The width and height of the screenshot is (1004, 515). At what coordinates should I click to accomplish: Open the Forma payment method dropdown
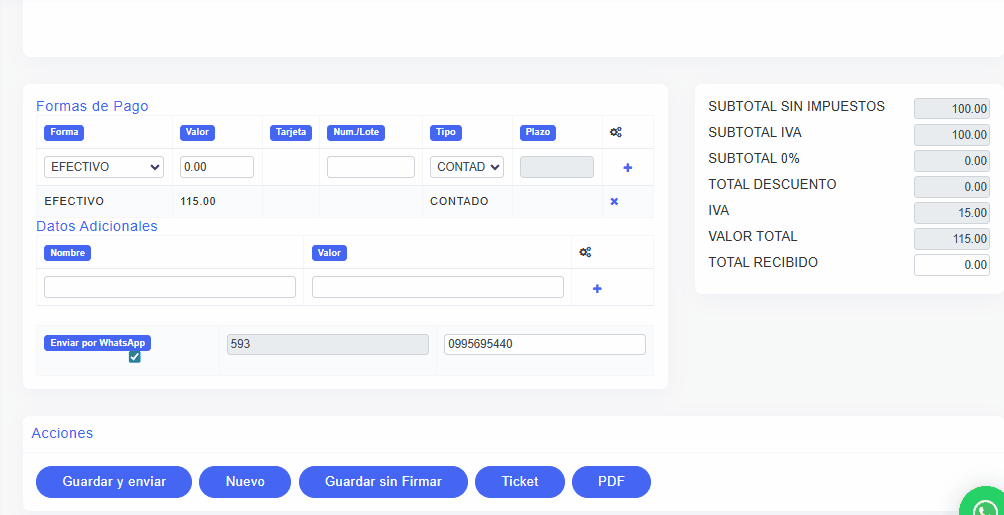(x=104, y=167)
